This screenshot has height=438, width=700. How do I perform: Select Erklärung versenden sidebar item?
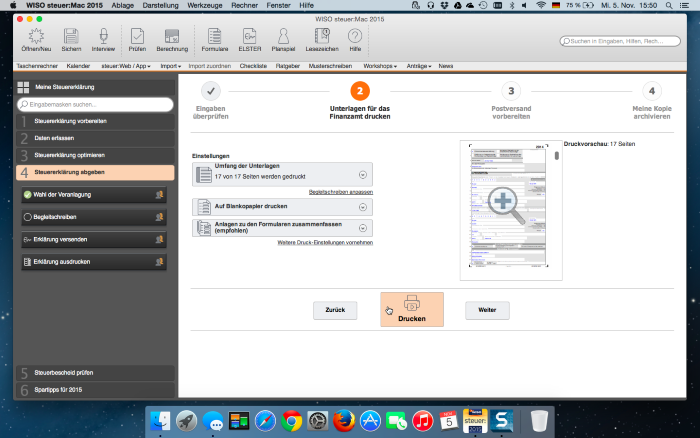tap(94, 239)
